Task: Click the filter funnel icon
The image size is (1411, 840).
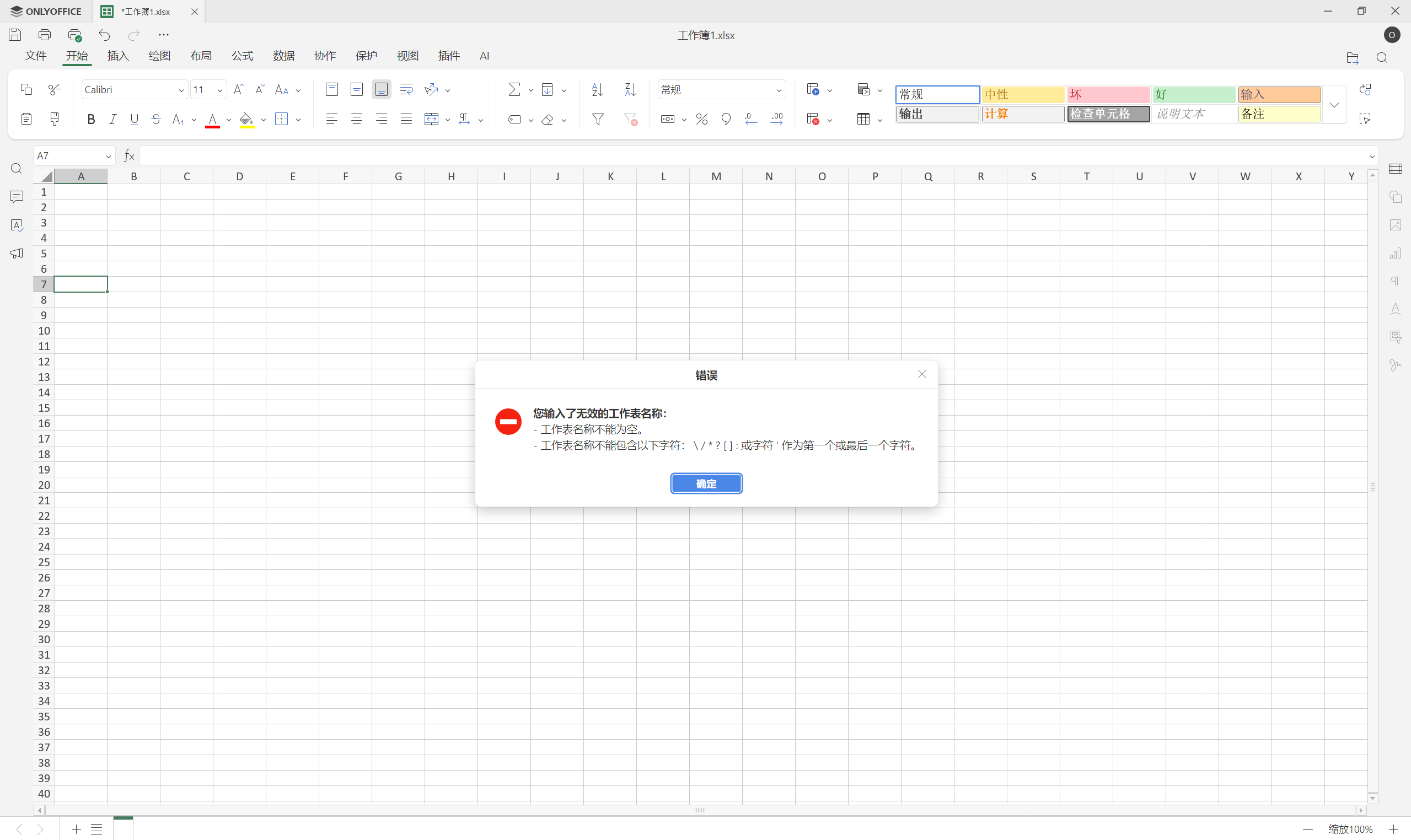Action: pyautogui.click(x=598, y=119)
